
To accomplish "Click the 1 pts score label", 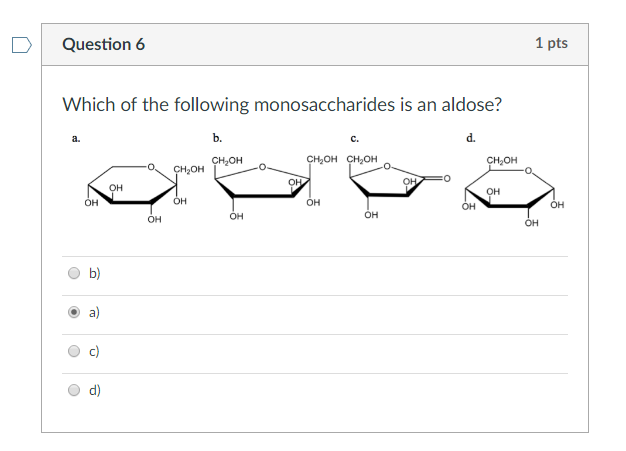I will click(x=551, y=43).
